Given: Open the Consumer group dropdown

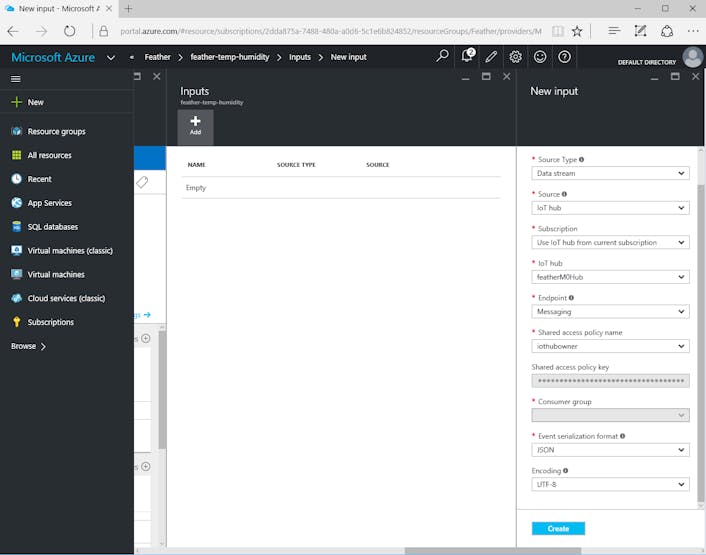Looking at the screenshot, I should 610,415.
